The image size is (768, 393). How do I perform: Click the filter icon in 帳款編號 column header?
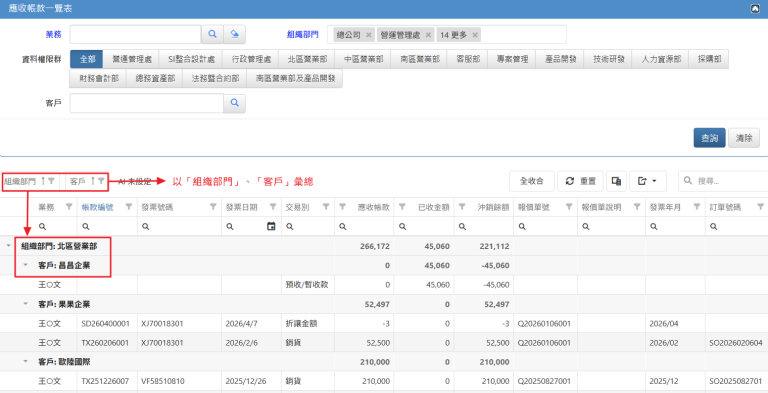tap(129, 207)
